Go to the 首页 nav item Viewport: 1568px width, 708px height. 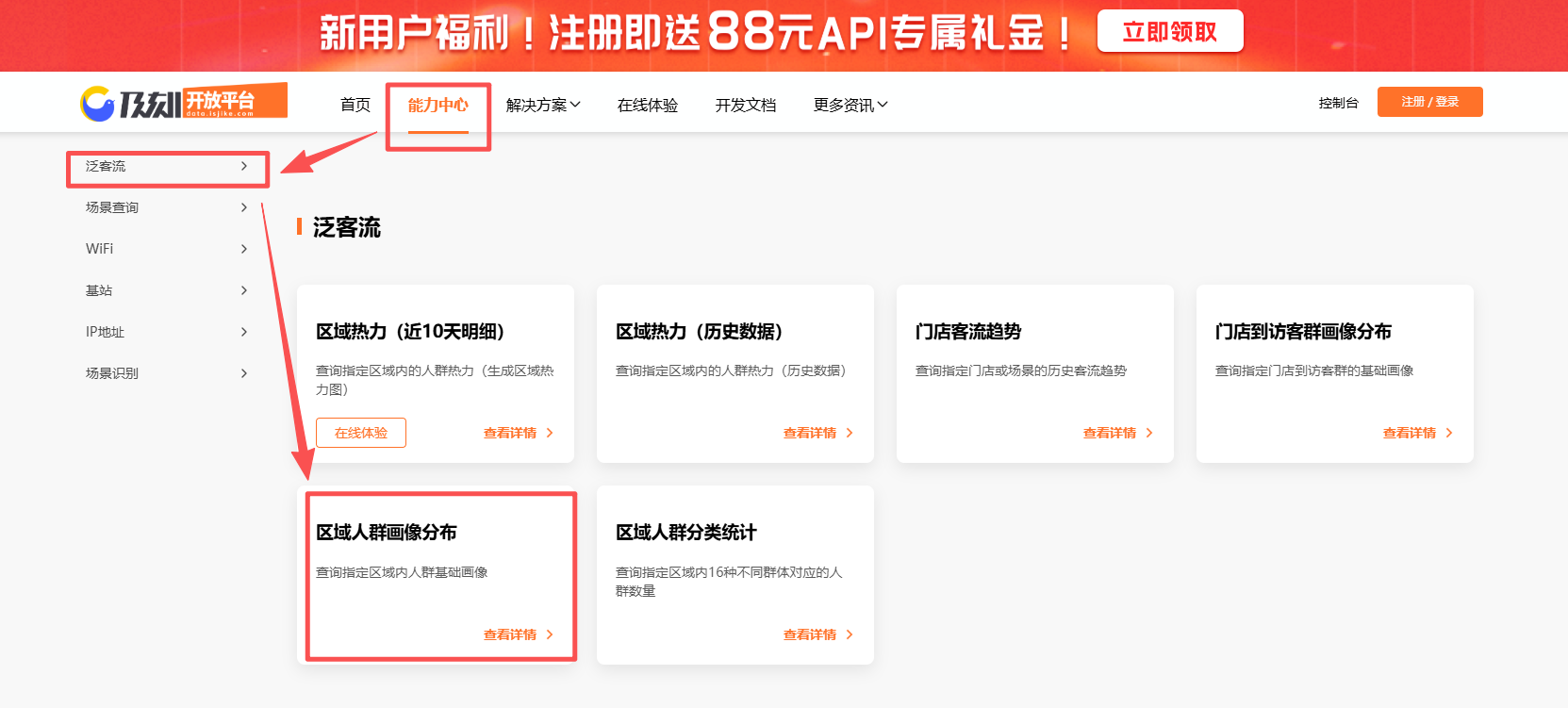355,105
